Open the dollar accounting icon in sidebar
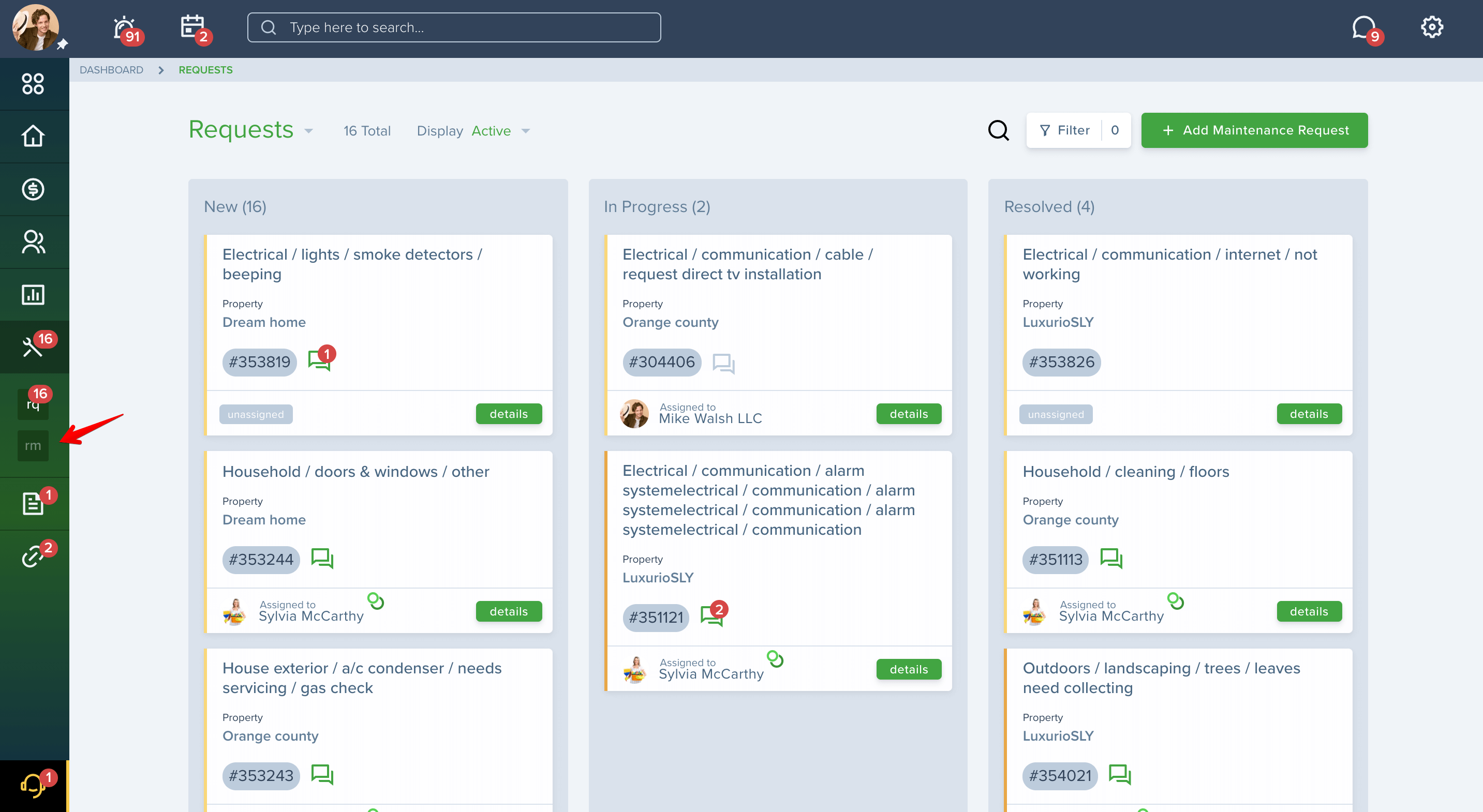 coord(33,189)
